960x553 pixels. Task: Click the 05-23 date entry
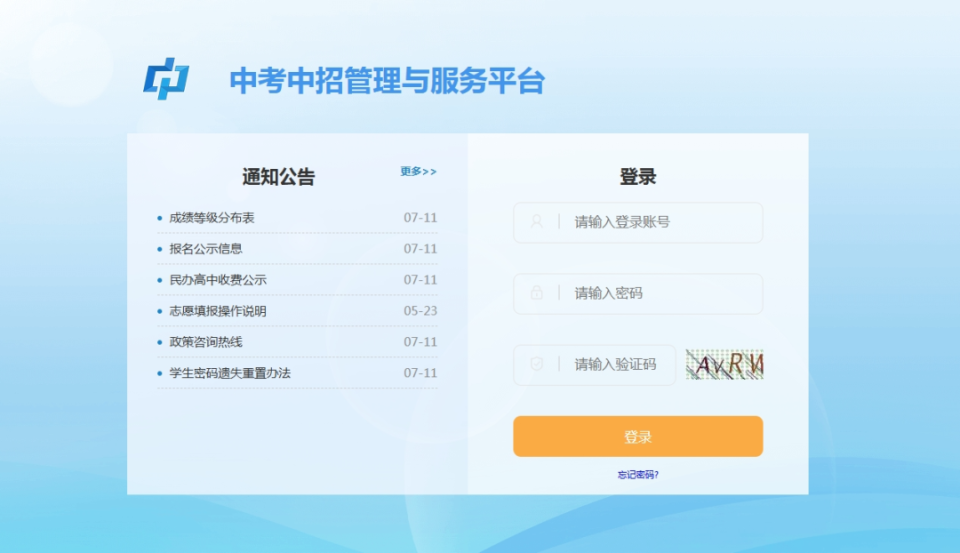coord(420,311)
